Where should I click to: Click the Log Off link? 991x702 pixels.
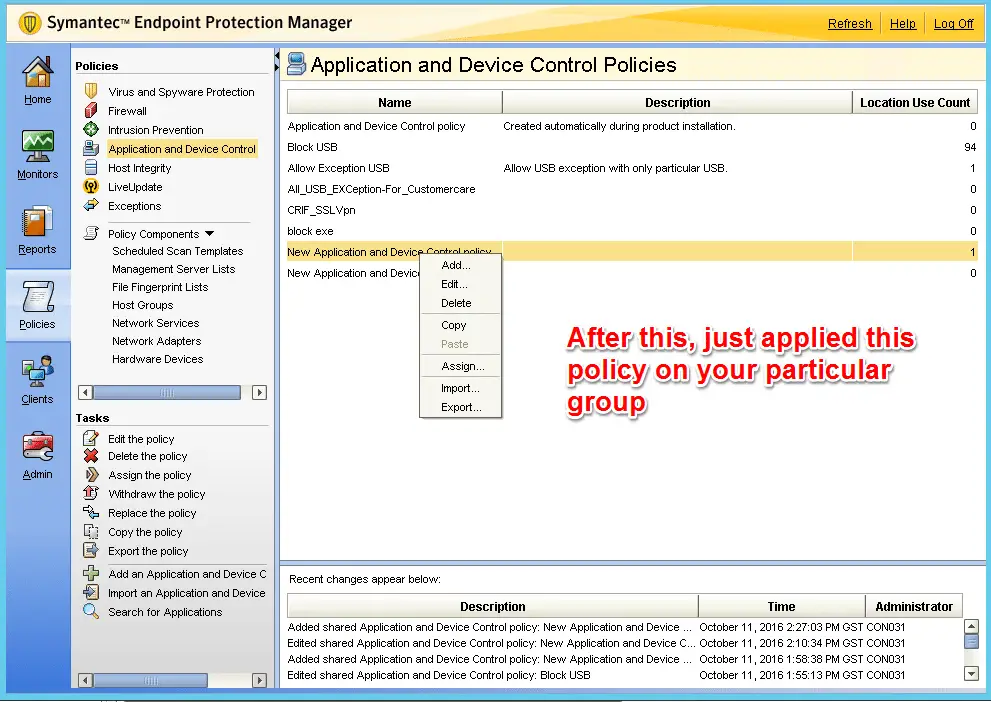(954, 23)
